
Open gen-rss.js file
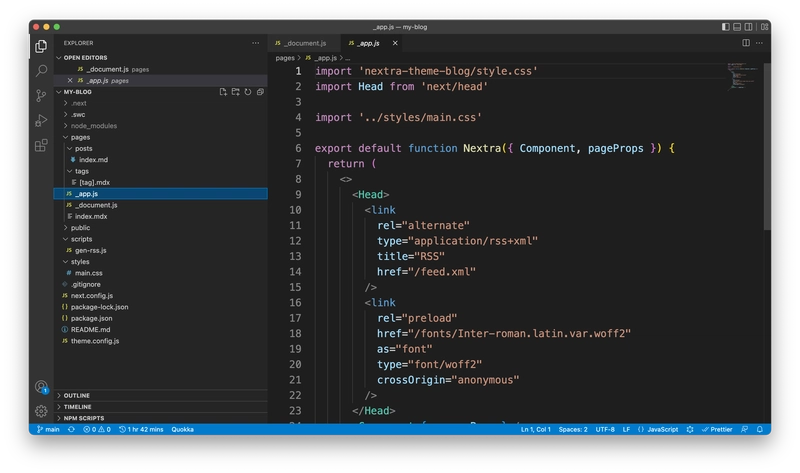(x=161, y=251)
